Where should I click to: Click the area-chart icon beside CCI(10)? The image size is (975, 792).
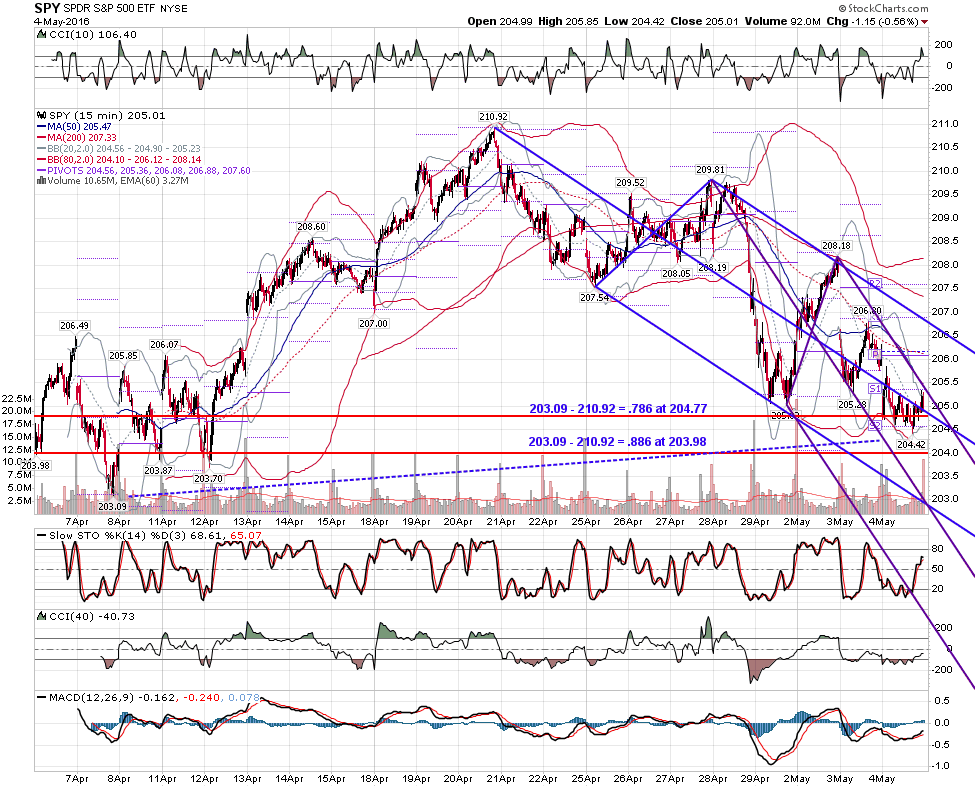(x=41, y=35)
